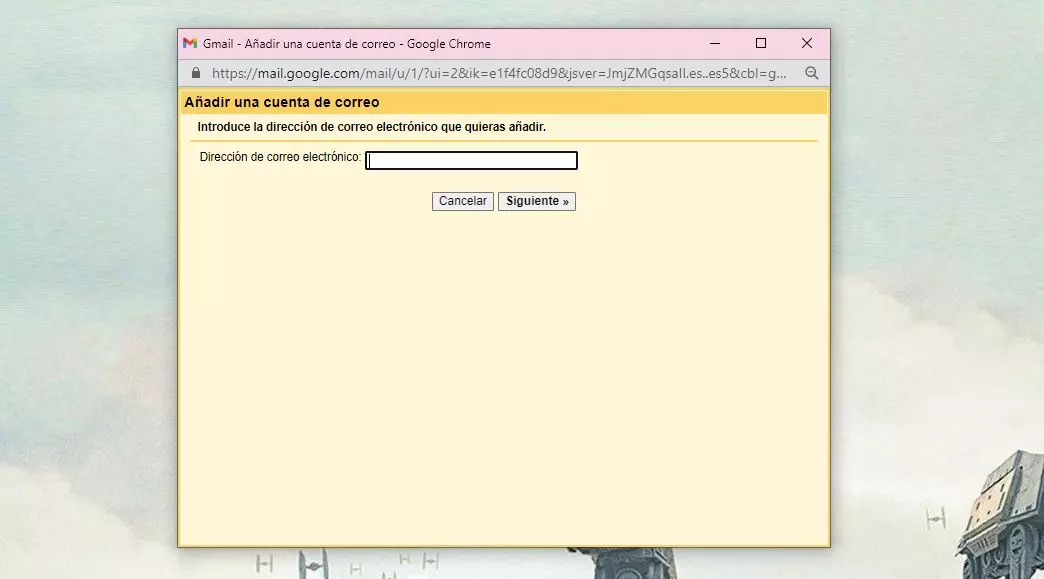Minimize the Gmail popup window
The image size is (1044, 579).
point(715,43)
